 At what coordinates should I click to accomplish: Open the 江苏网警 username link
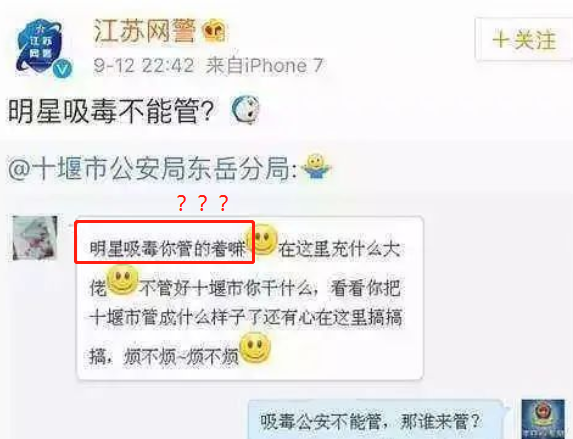coord(144,31)
